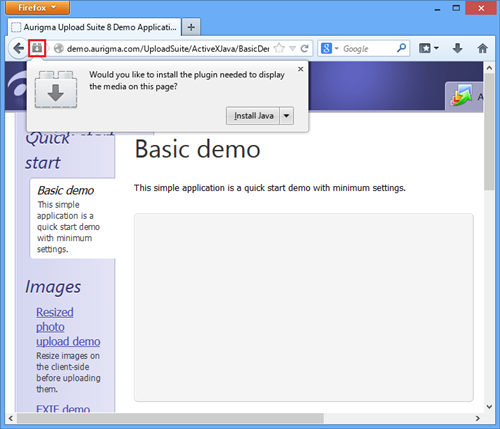Open the EXIF demo link
Viewport: 500px width, 429px height.
pyautogui.click(x=63, y=408)
